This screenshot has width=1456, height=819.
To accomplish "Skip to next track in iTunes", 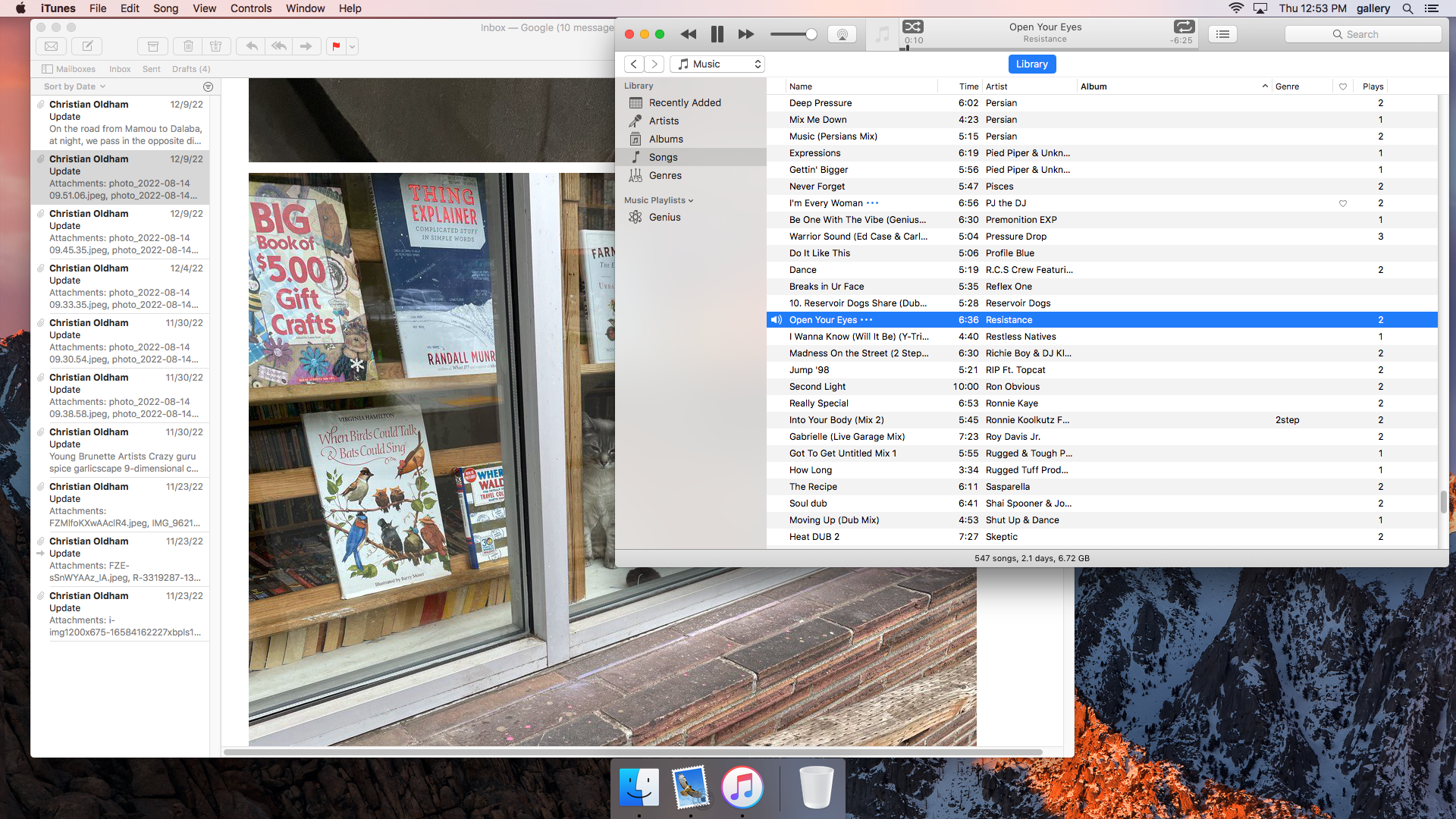I will click(x=746, y=34).
